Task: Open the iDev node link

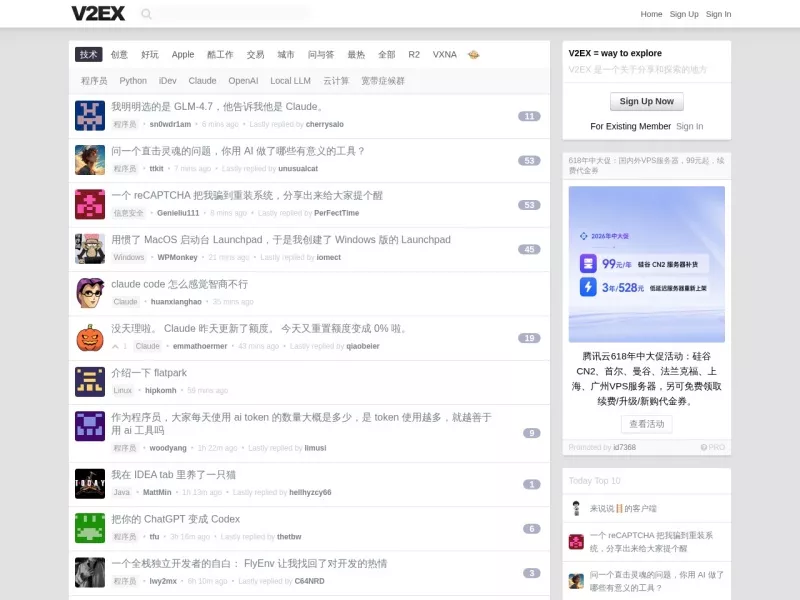Action: [x=167, y=81]
